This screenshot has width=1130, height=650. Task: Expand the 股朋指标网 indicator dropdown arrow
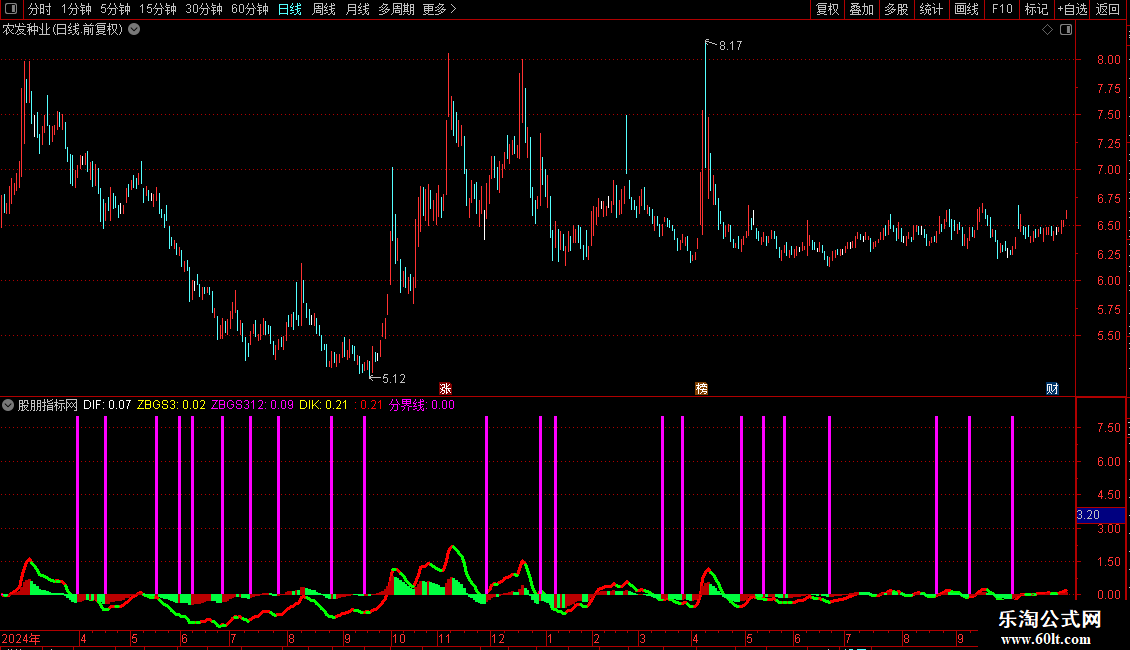click(8, 405)
